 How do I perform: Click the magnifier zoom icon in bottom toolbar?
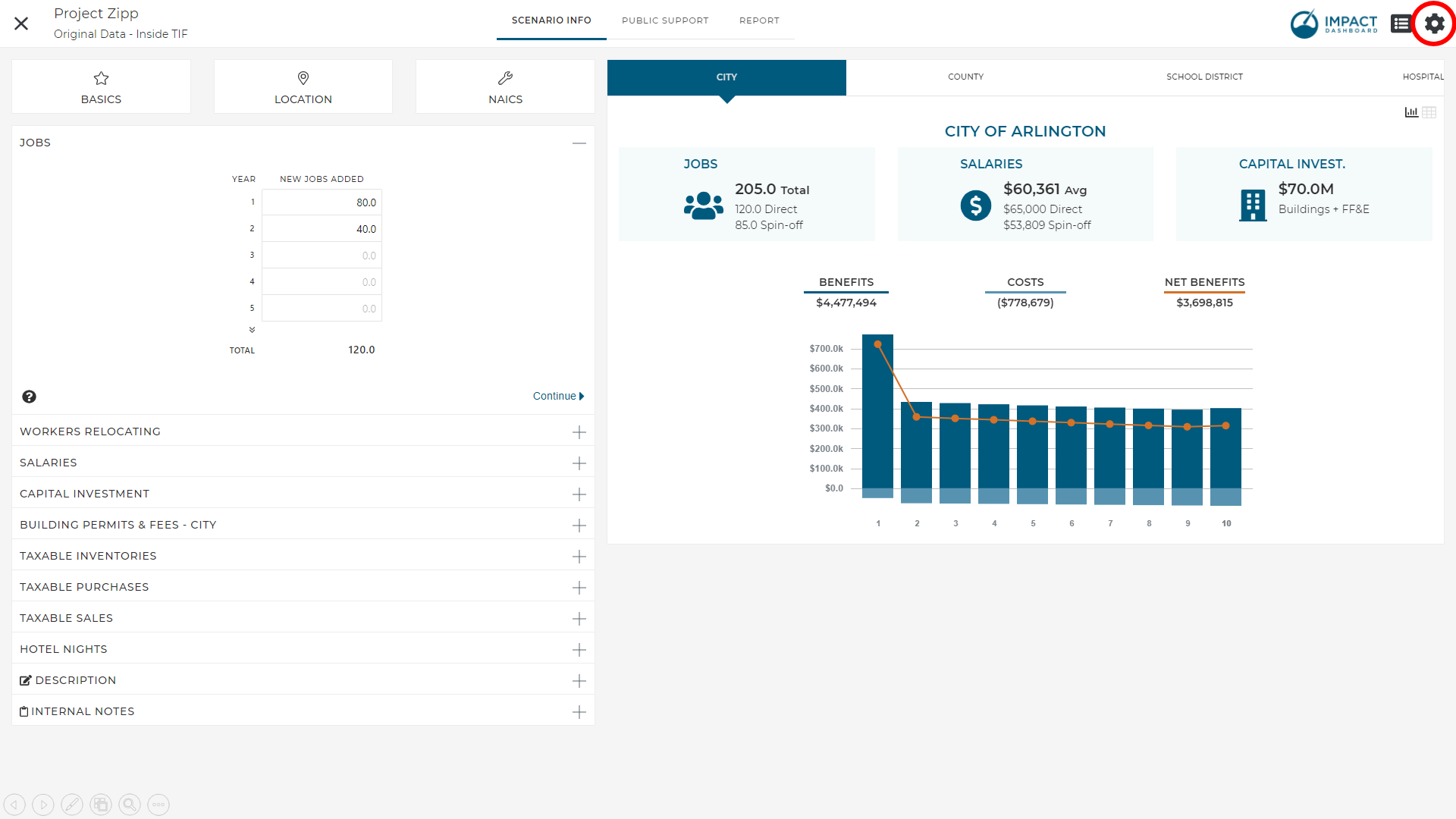pos(130,805)
